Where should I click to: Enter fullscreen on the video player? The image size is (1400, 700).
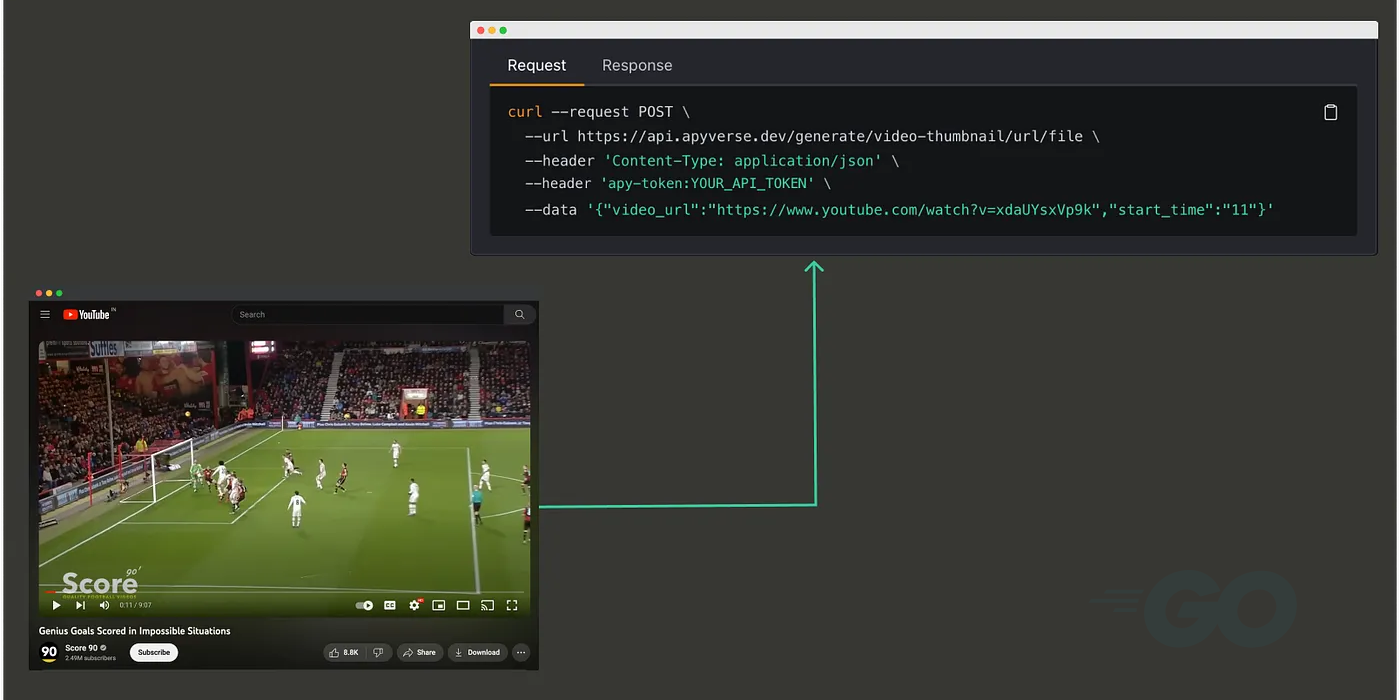pos(512,605)
